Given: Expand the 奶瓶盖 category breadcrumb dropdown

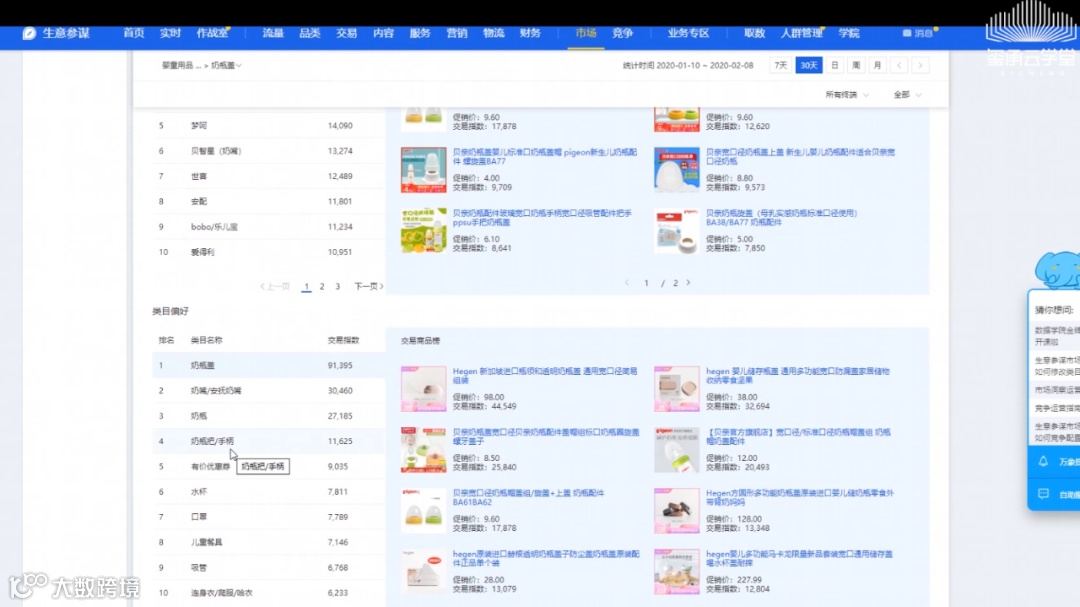Looking at the screenshot, I should (226, 65).
